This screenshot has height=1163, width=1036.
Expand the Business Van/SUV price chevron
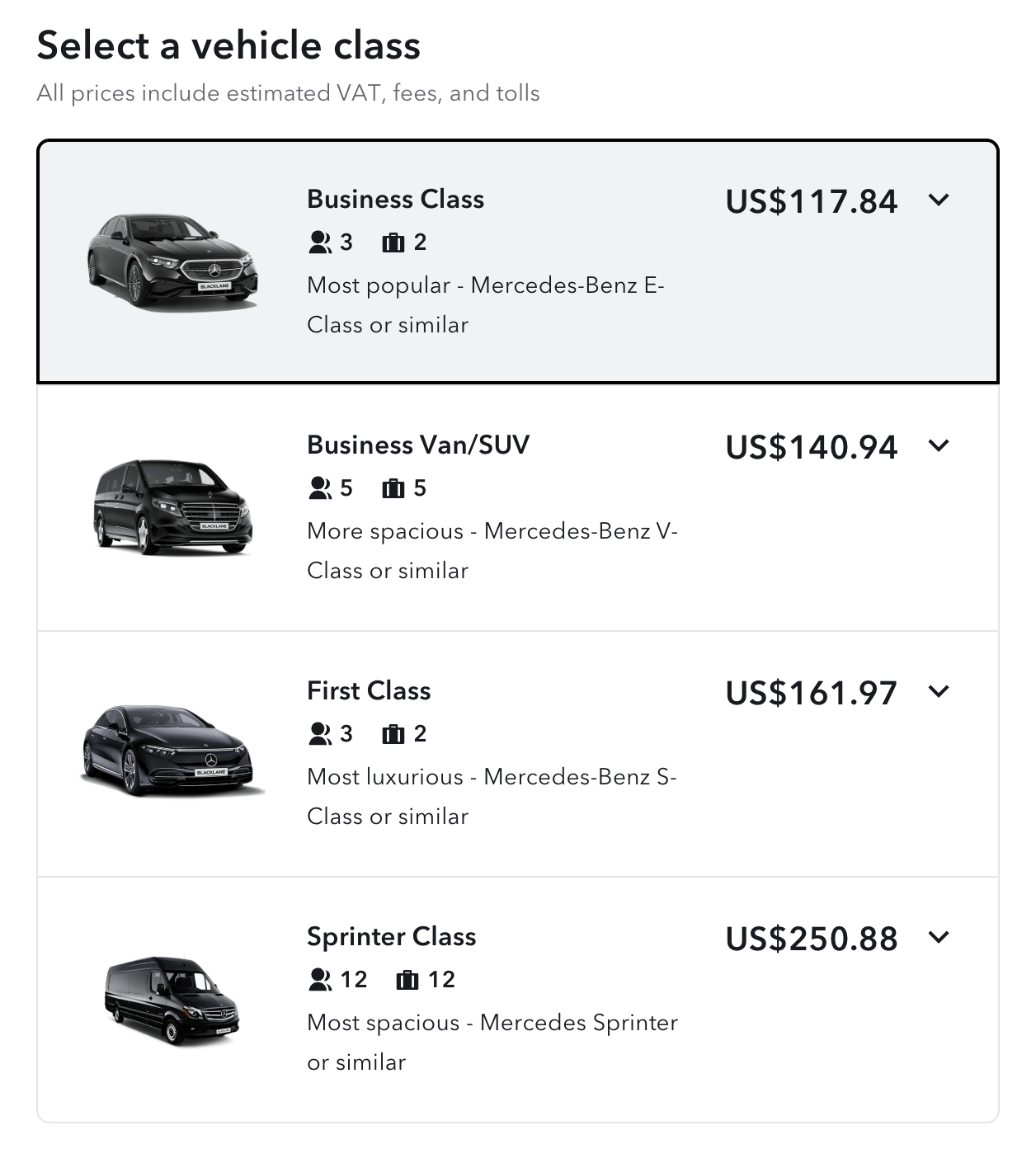939,445
